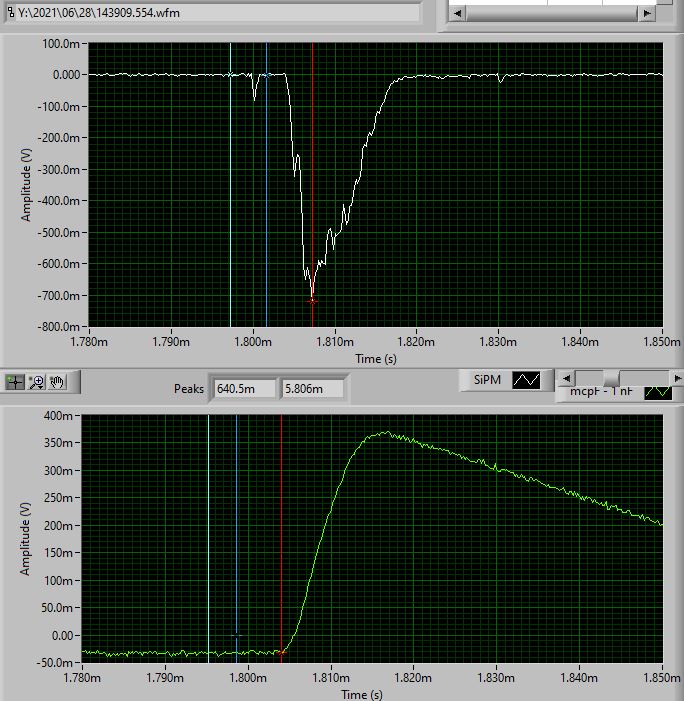Click the red peak marker at waveform minimum
This screenshot has height=701, width=684.
click(x=312, y=301)
